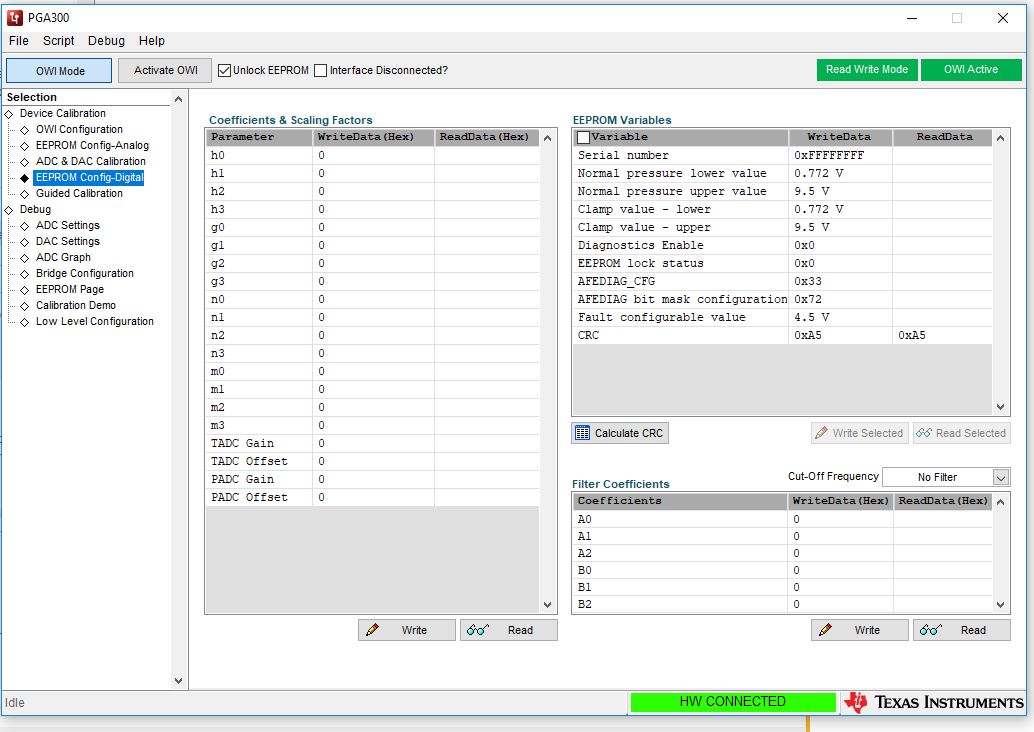Click Fault configurable value cell 4.5 V

841,318
